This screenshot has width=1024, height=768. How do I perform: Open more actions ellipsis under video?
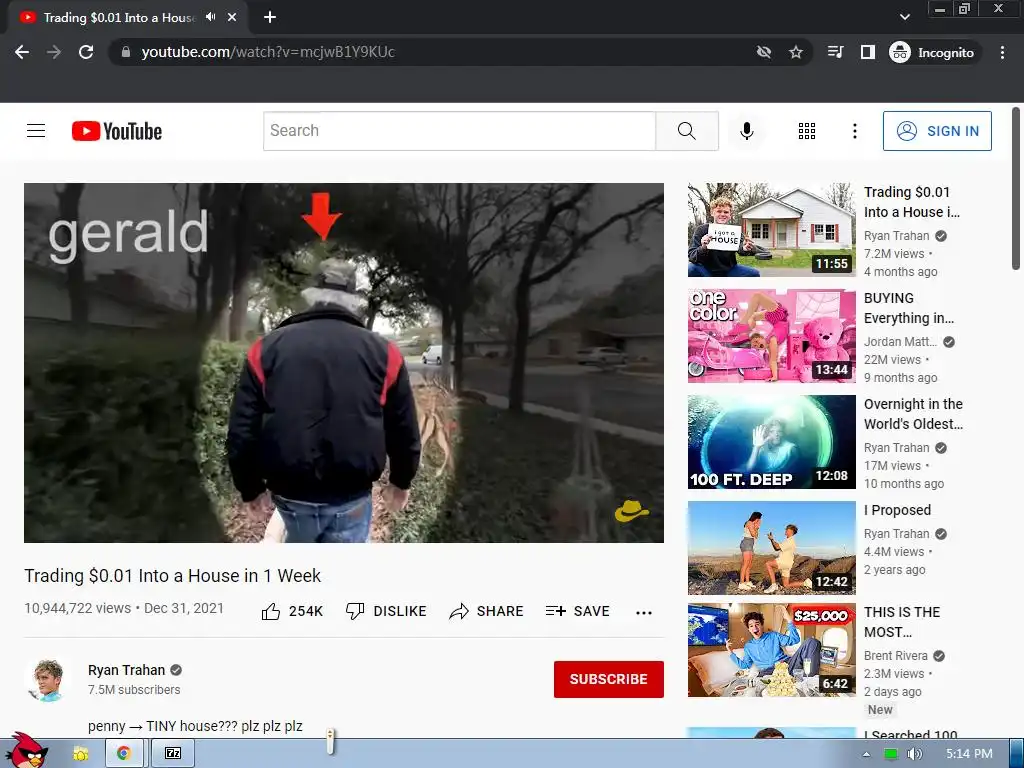click(643, 612)
